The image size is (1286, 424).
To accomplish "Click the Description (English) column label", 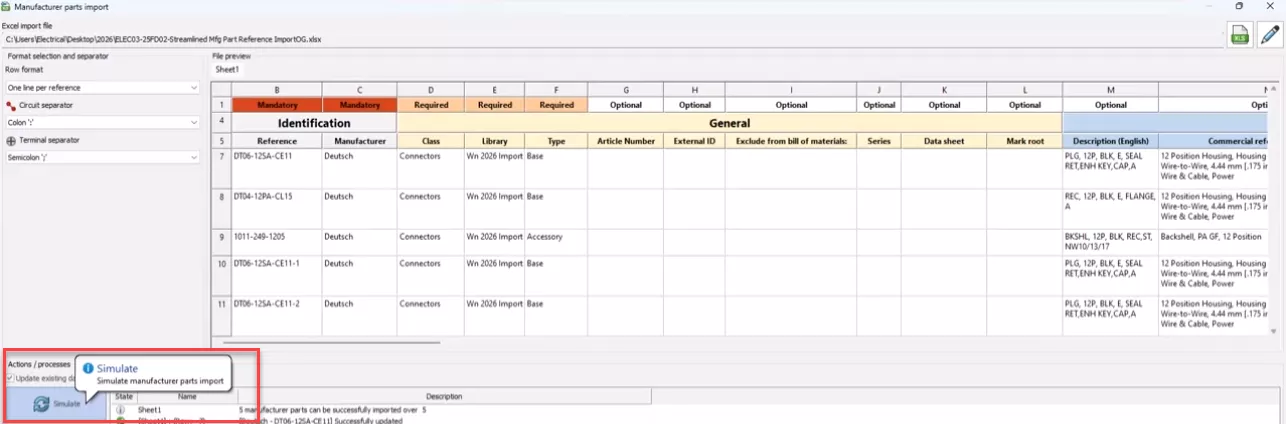I will (1110, 142).
